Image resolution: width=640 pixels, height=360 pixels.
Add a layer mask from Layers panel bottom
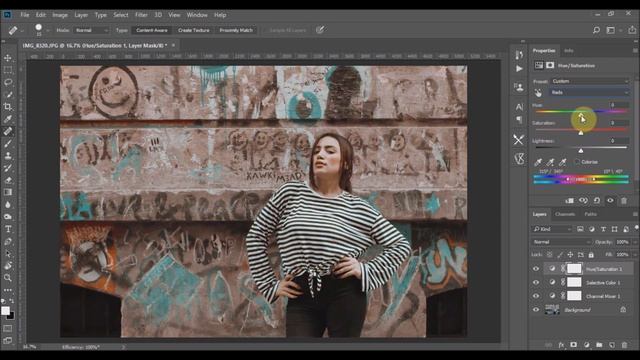pos(573,345)
